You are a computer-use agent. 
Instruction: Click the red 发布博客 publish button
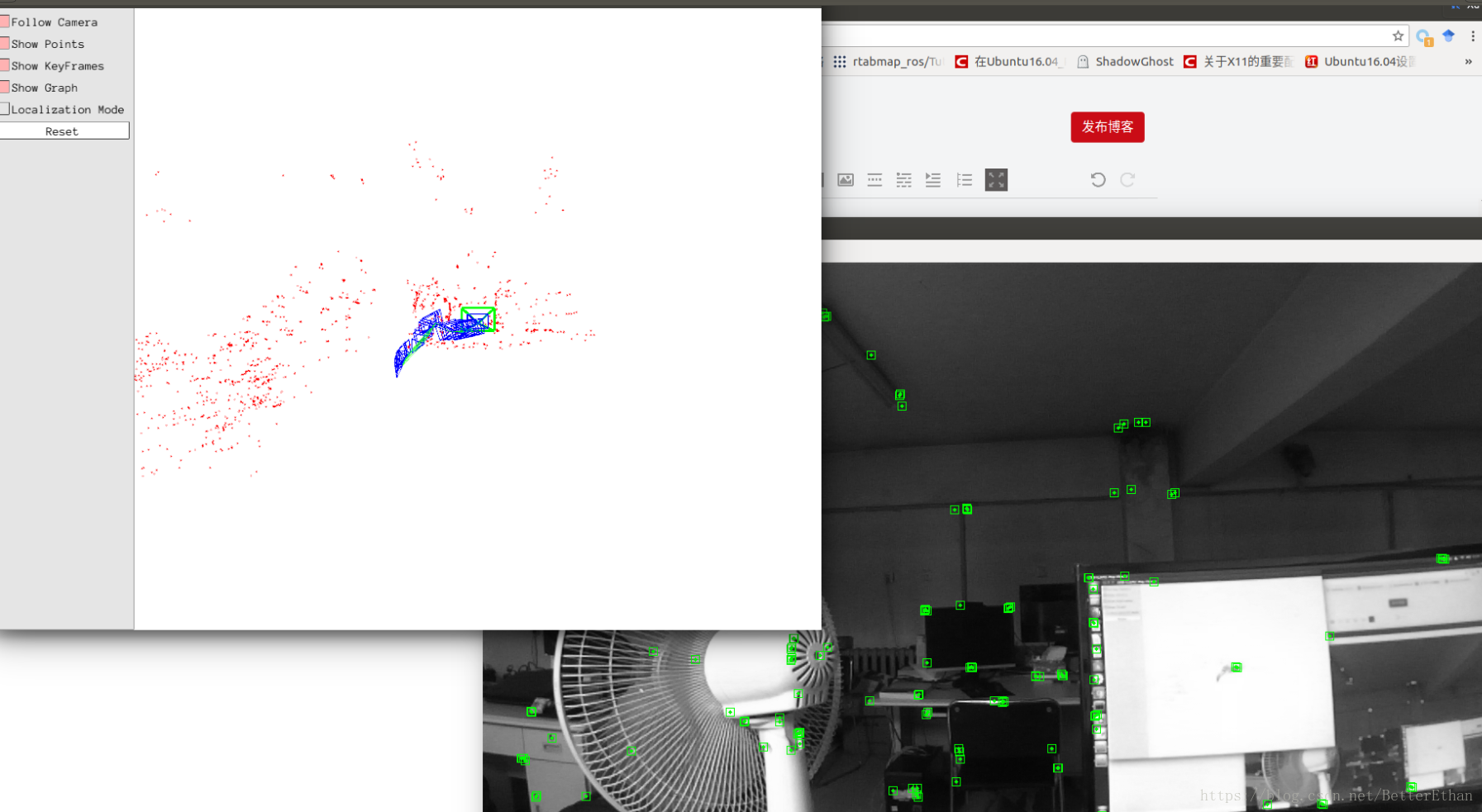click(x=1108, y=126)
